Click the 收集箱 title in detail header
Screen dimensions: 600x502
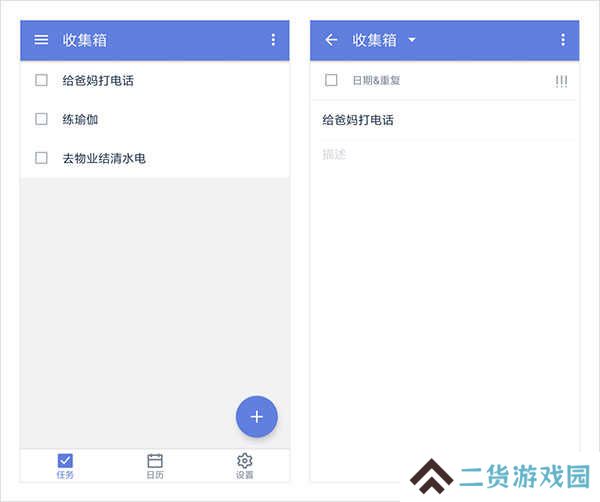click(374, 40)
